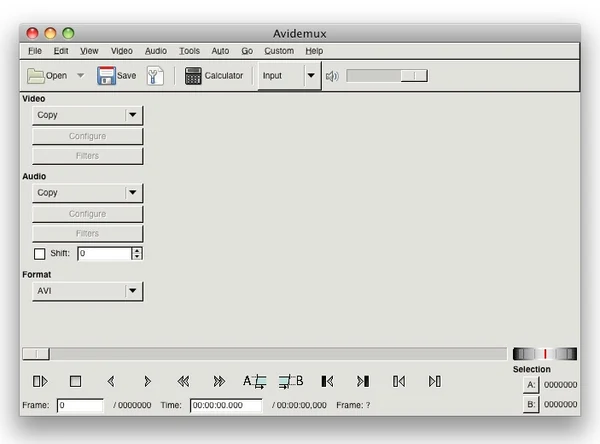Viewport: 600px width, 444px height.
Task: Click the Selection B: button
Action: pyautogui.click(x=531, y=405)
